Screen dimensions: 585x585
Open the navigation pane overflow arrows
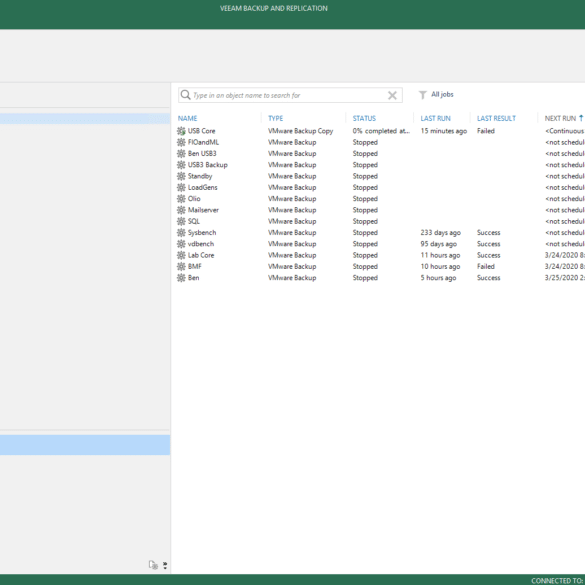[x=165, y=565]
